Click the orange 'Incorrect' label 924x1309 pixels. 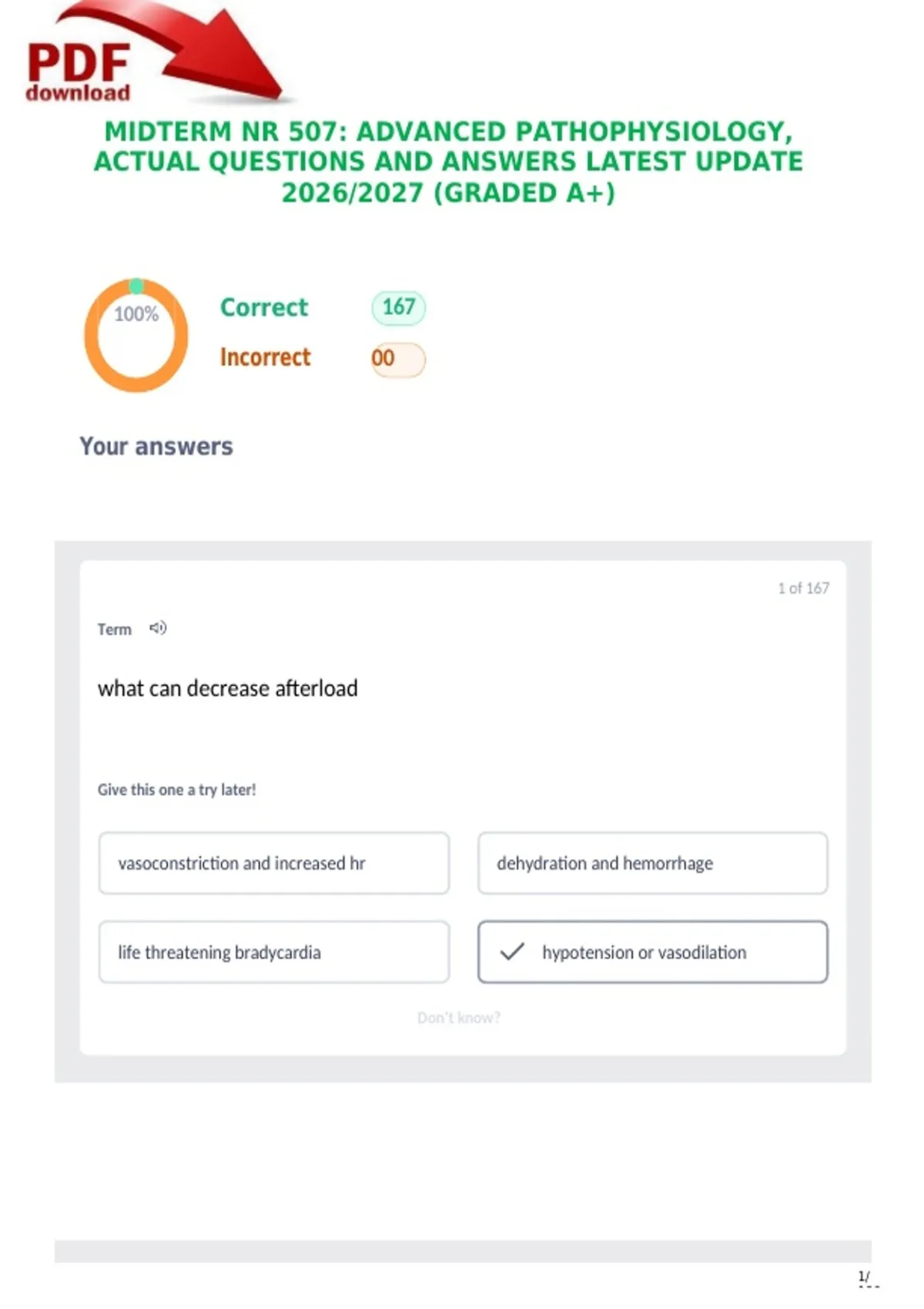pyautogui.click(x=265, y=357)
